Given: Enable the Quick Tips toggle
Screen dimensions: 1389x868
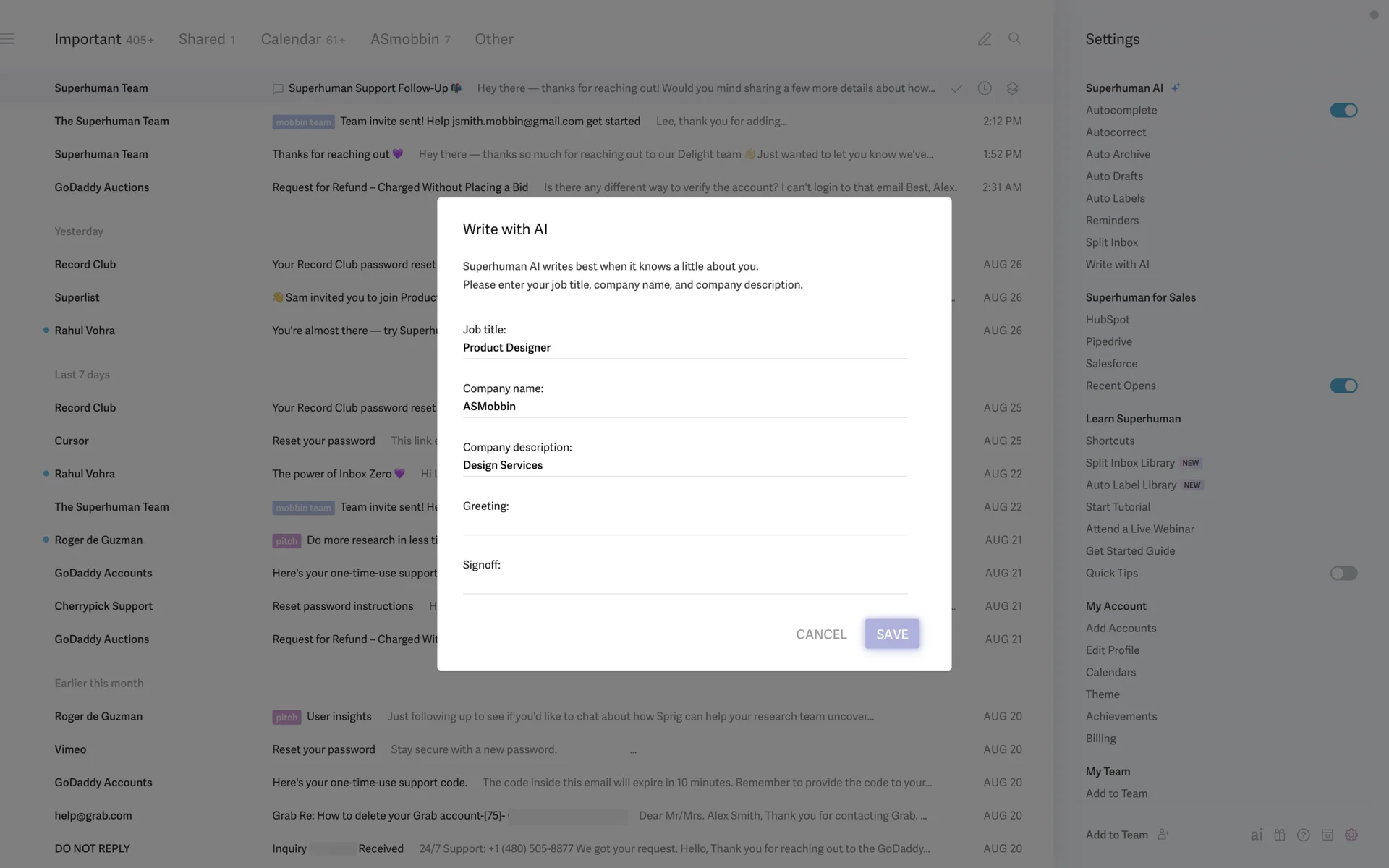Looking at the screenshot, I should [x=1343, y=573].
